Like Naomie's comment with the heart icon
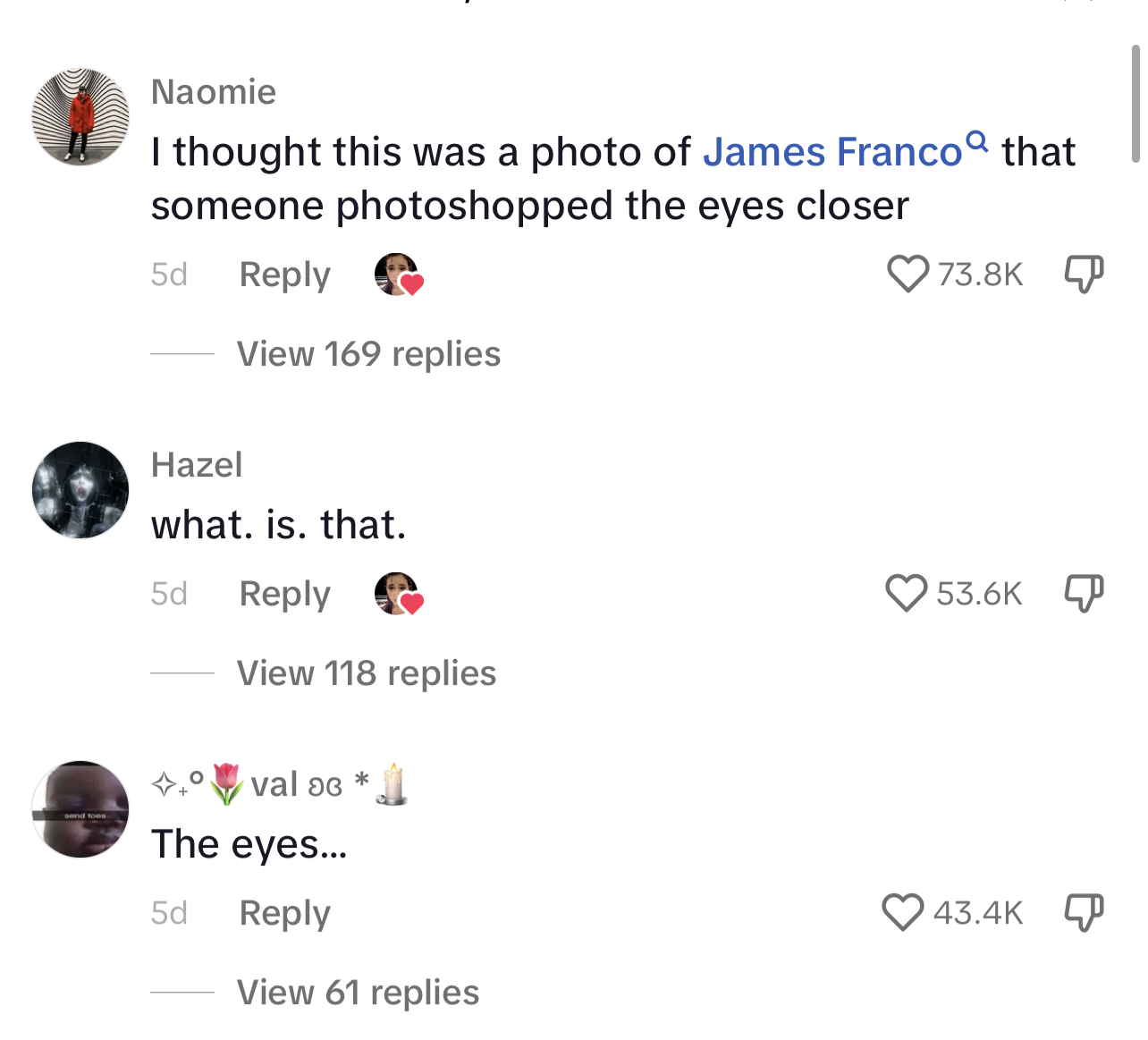The height and width of the screenshot is (1040, 1148). coord(907,275)
